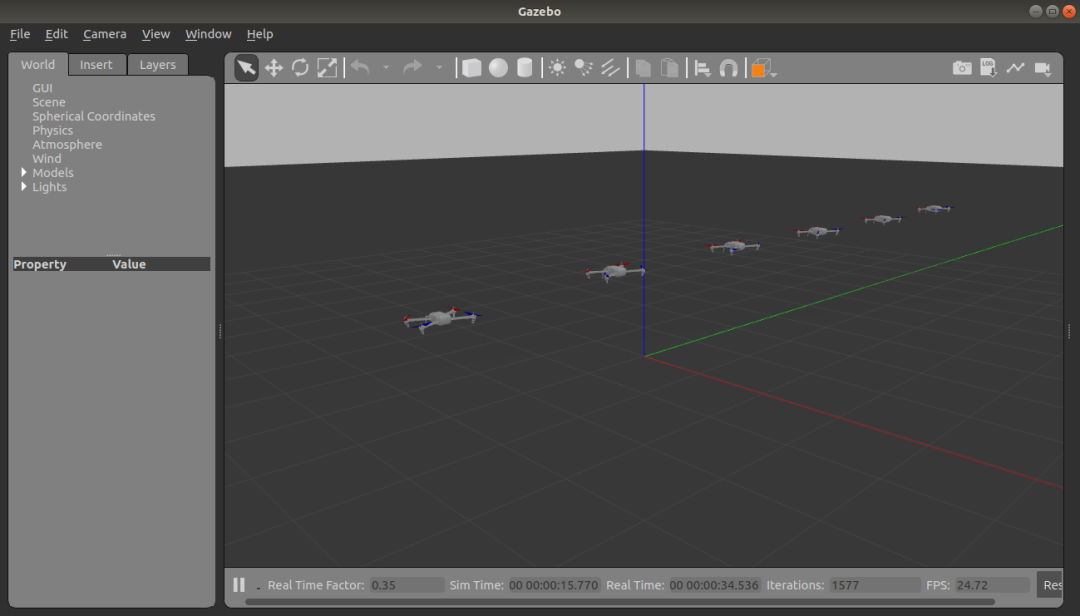The image size is (1080, 616).
Task: Click the Real Time value field
Action: (x=714, y=585)
